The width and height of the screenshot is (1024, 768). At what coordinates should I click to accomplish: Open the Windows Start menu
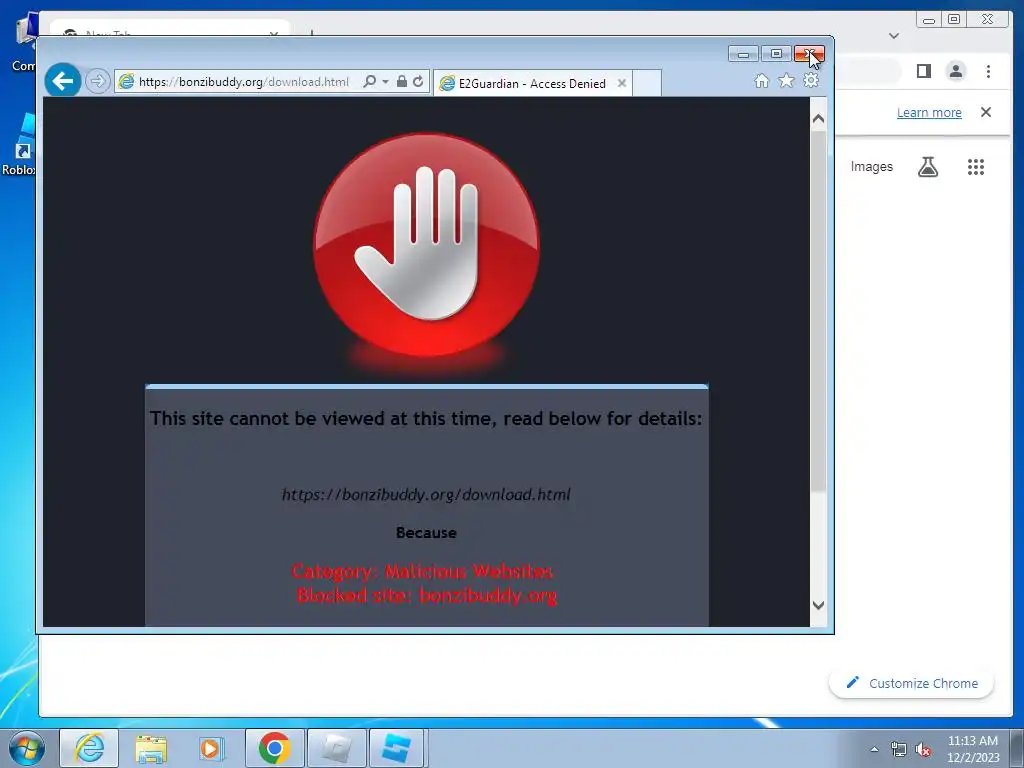[x=27, y=748]
